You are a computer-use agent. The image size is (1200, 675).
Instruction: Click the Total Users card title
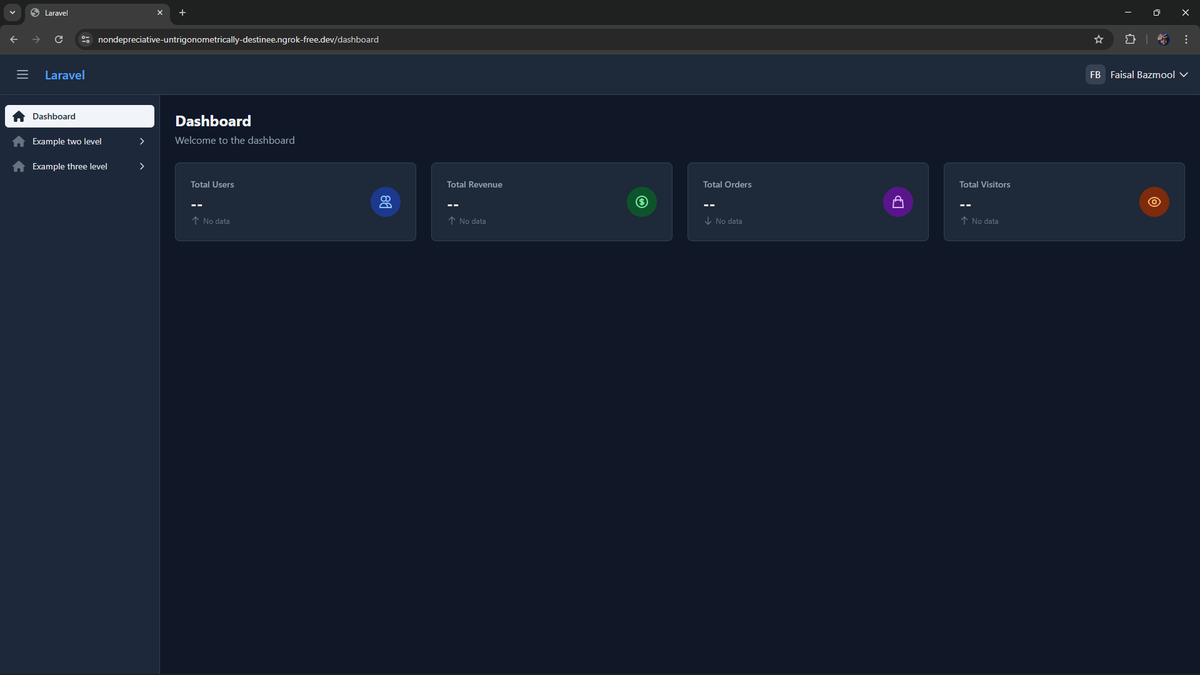pos(212,184)
